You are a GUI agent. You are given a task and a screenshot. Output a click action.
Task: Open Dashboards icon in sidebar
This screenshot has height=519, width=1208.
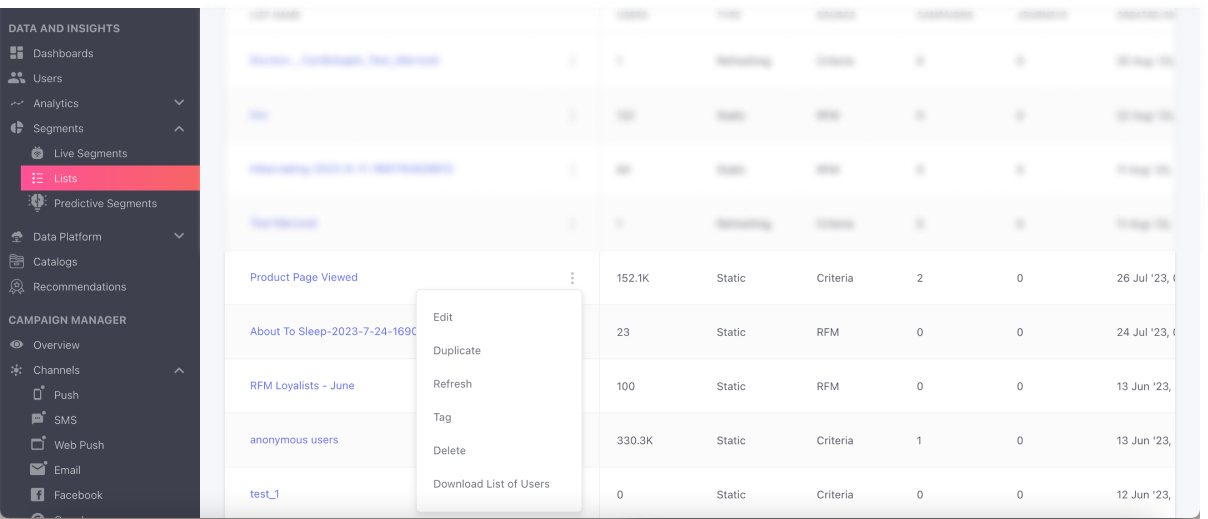tap(16, 53)
